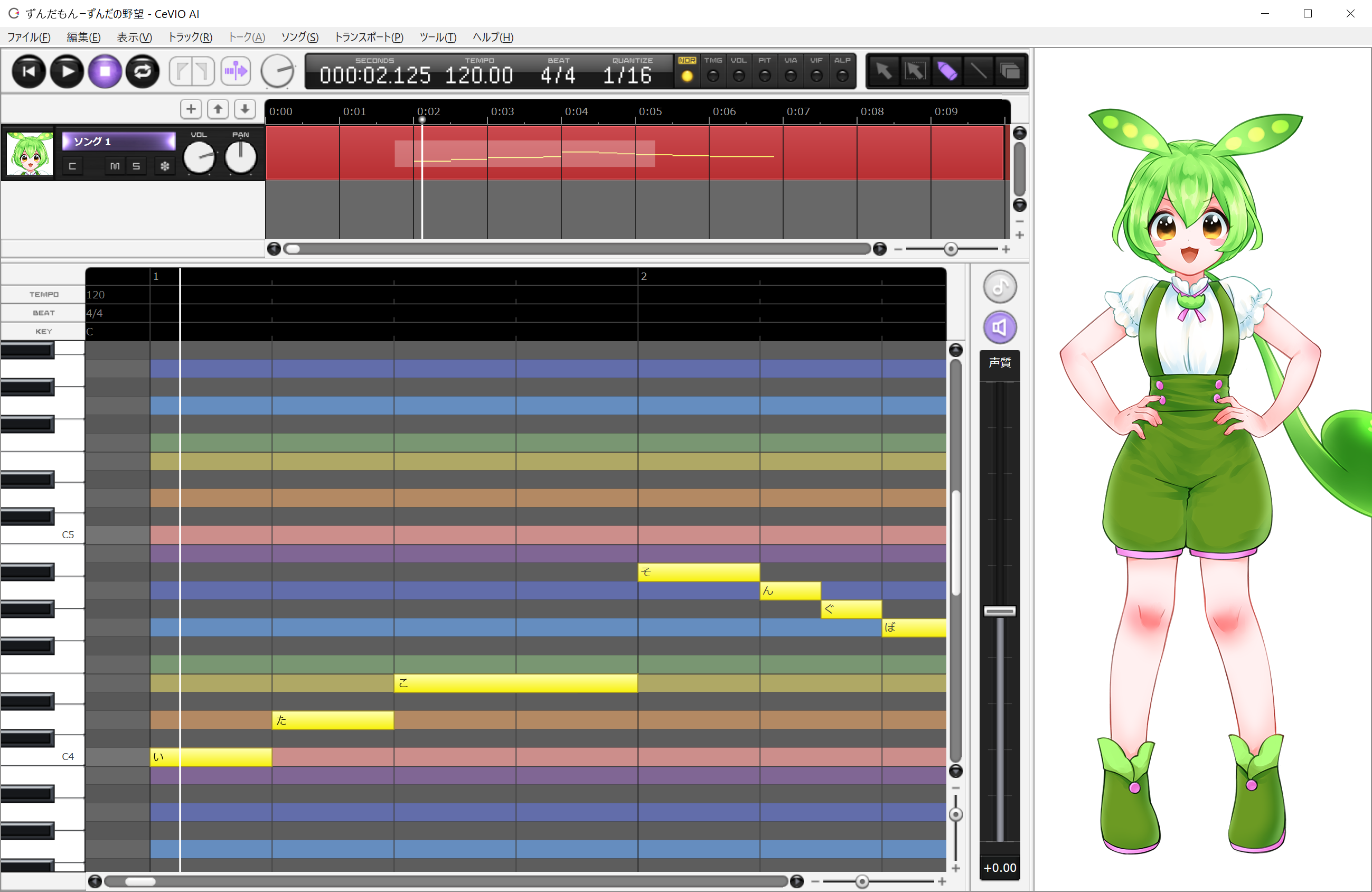This screenshot has width=1372, height=892.
Task: Open the トランスポート(P) menu
Action: point(369,37)
